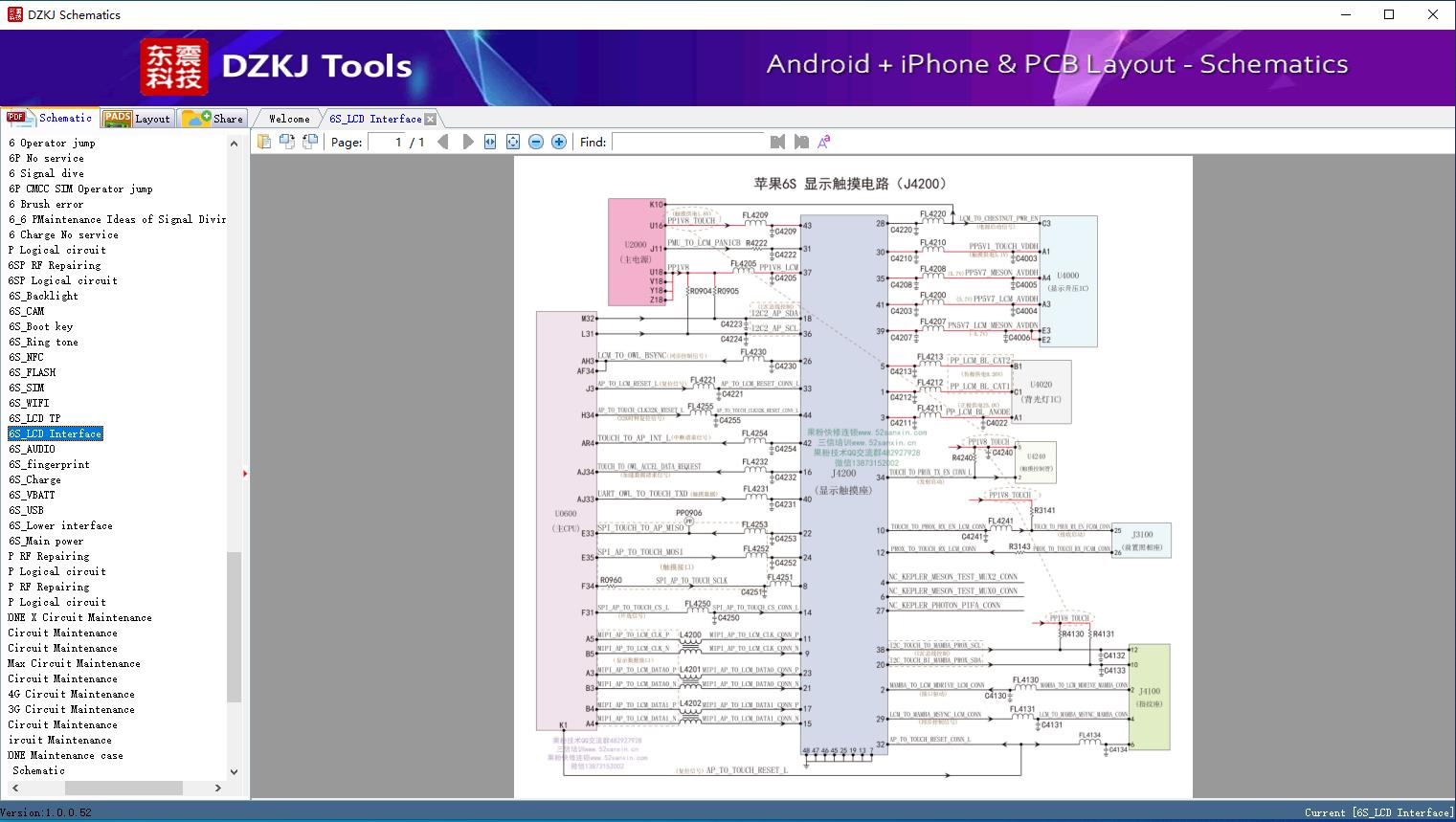This screenshot has width=1456, height=822.
Task: Open the 6S_USB schematic
Action: coord(27,510)
